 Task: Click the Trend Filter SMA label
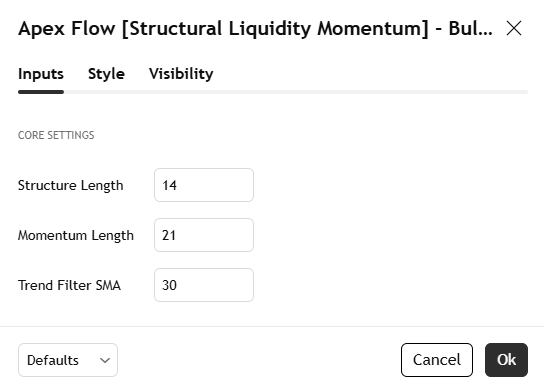coord(69,286)
